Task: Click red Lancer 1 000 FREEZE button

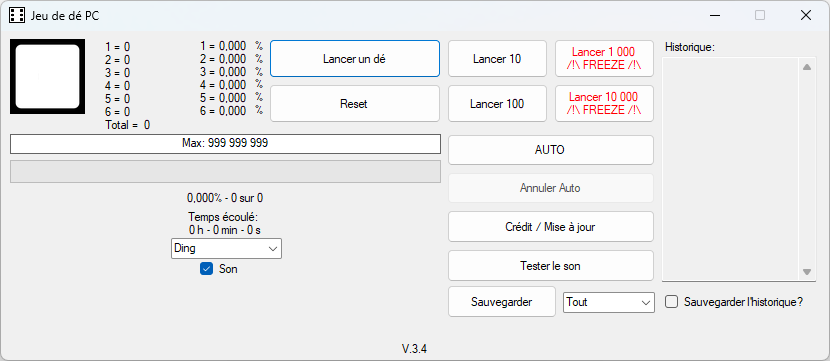Action: pos(604,59)
